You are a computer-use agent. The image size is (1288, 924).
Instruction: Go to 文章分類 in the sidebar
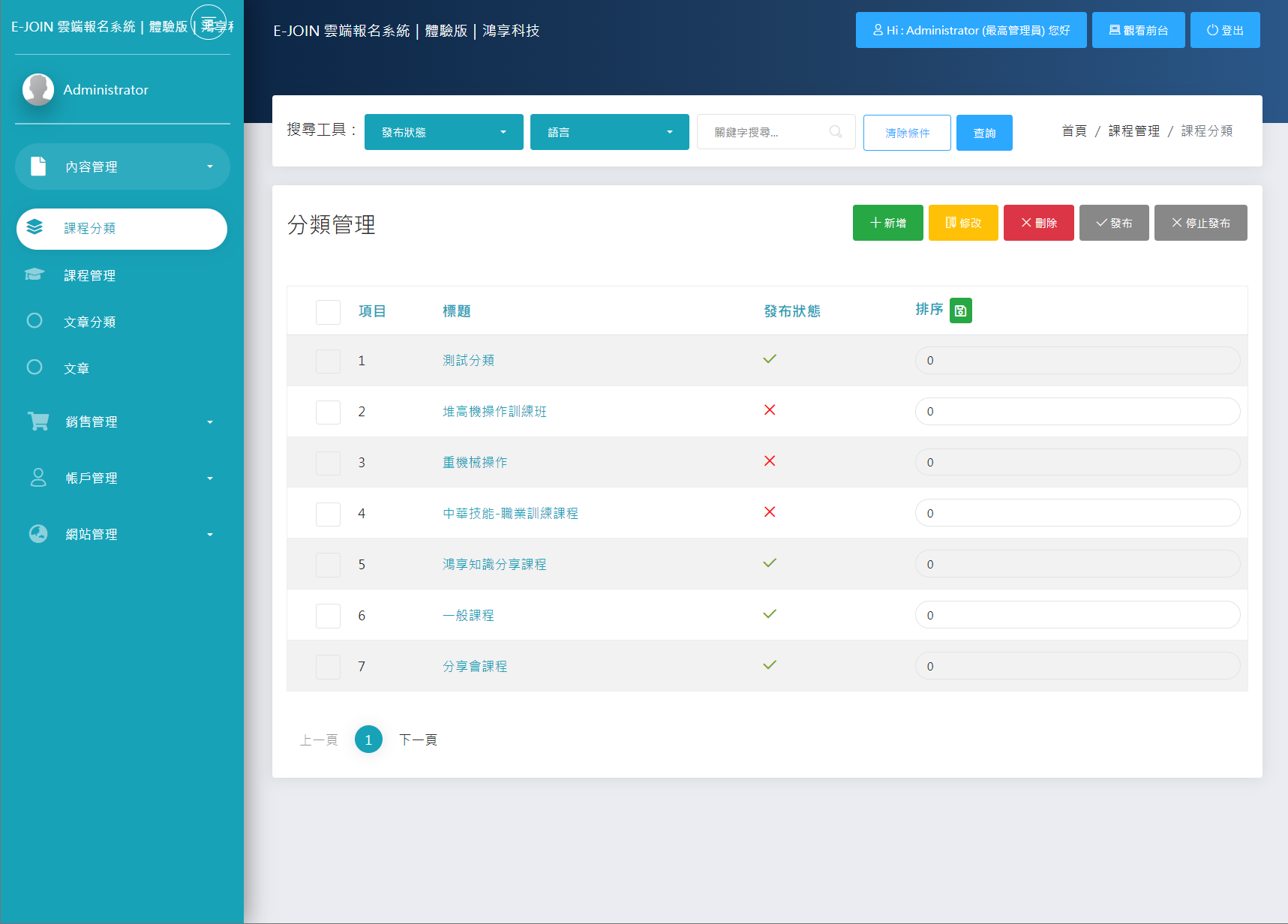coord(89,322)
